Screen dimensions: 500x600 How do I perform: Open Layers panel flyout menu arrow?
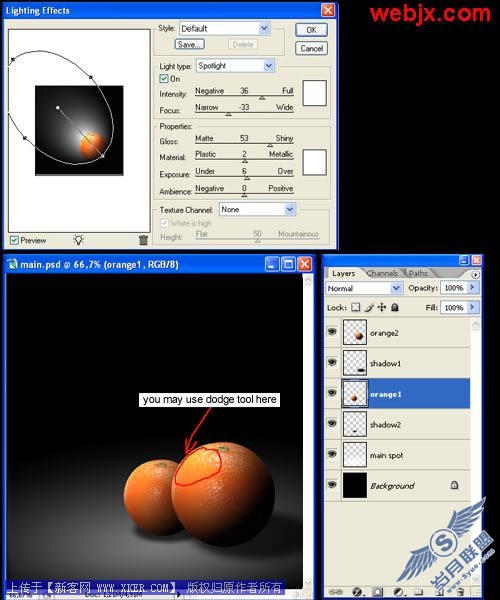475,275
